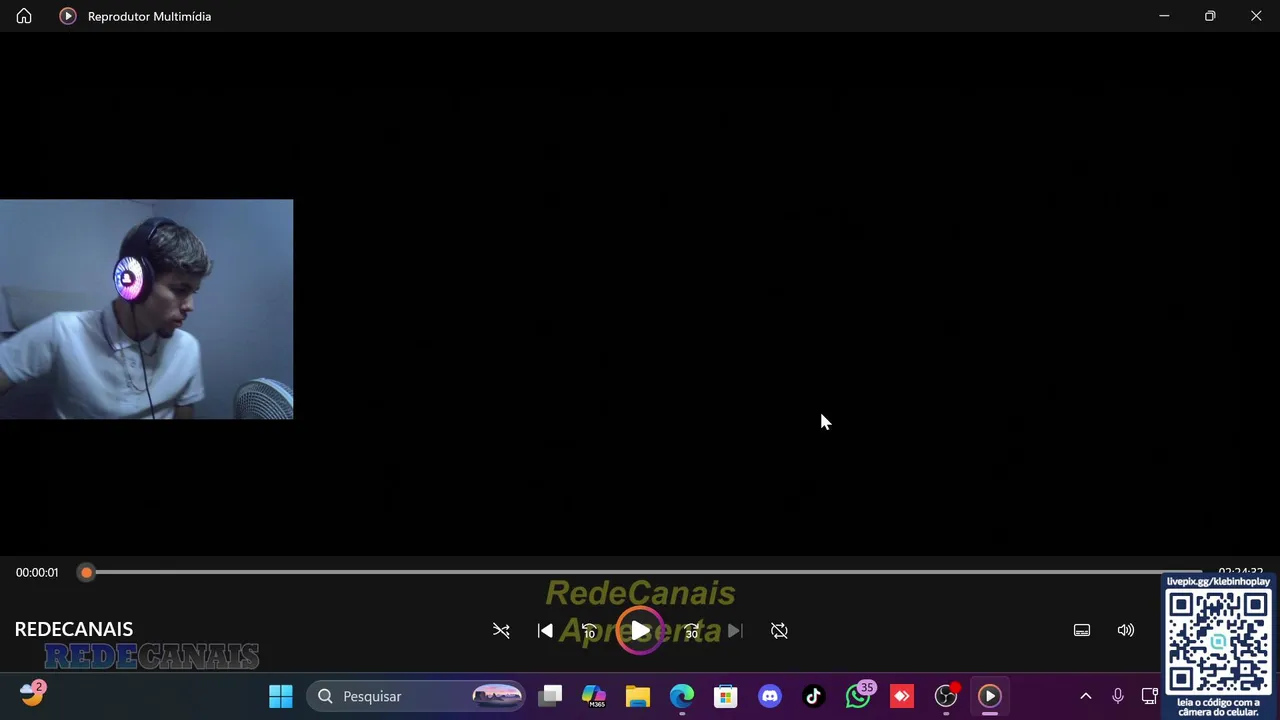
Task: Show hidden system tray icons
Action: coord(1086,696)
